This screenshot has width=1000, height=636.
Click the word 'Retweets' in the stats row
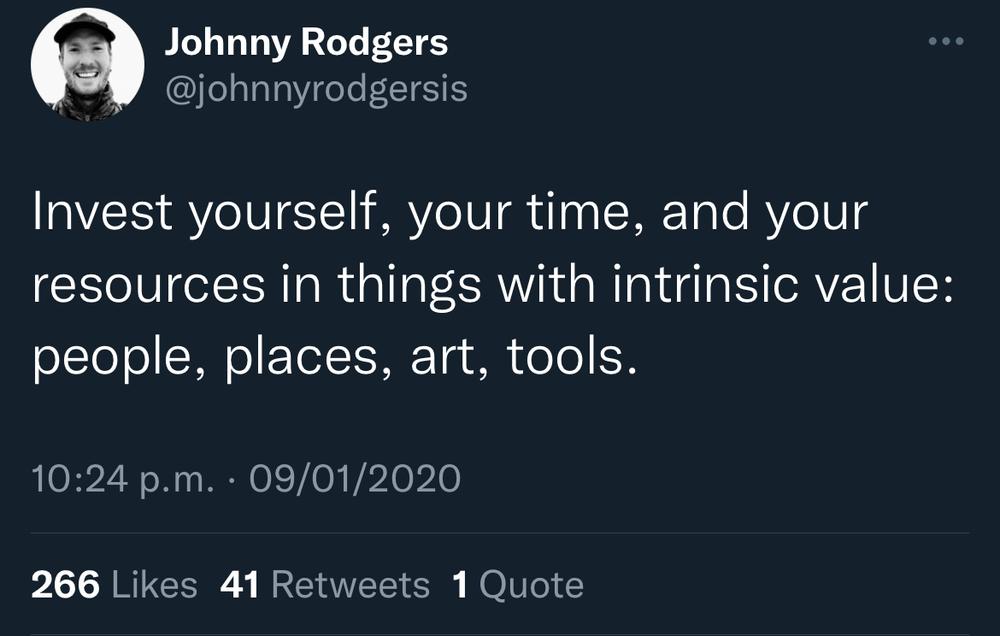pos(351,585)
